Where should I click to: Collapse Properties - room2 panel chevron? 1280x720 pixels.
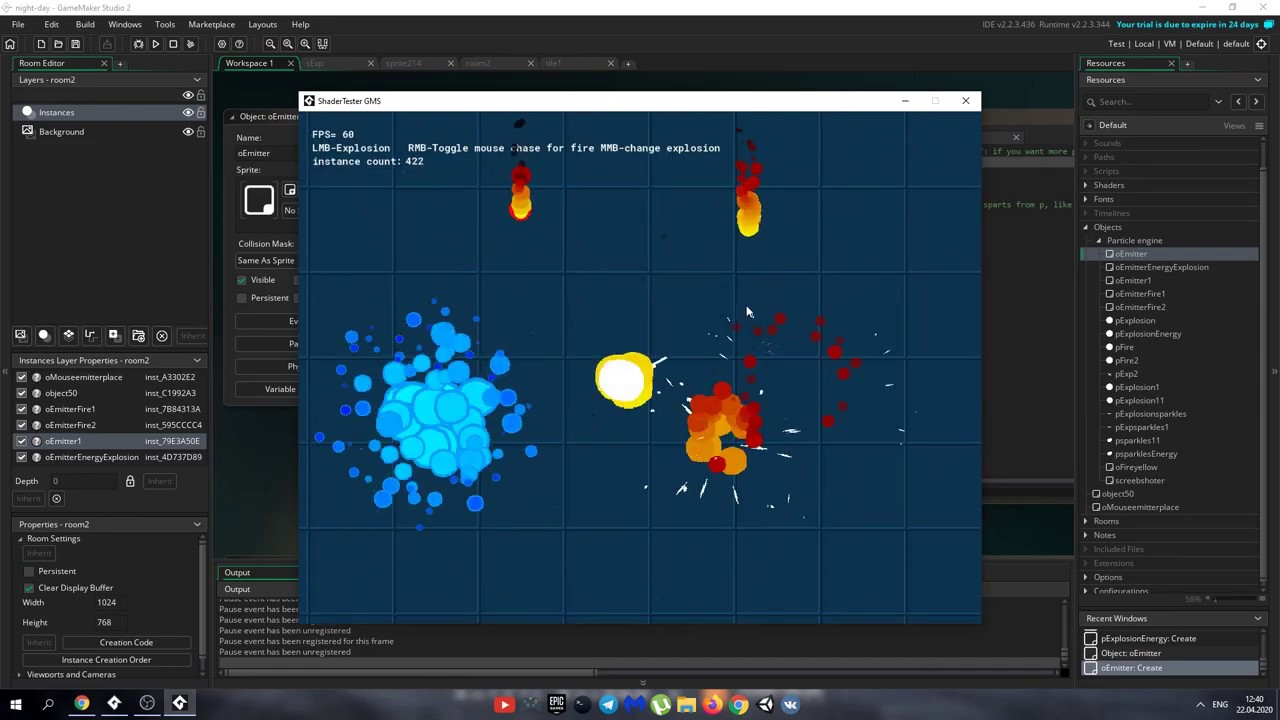coord(197,524)
